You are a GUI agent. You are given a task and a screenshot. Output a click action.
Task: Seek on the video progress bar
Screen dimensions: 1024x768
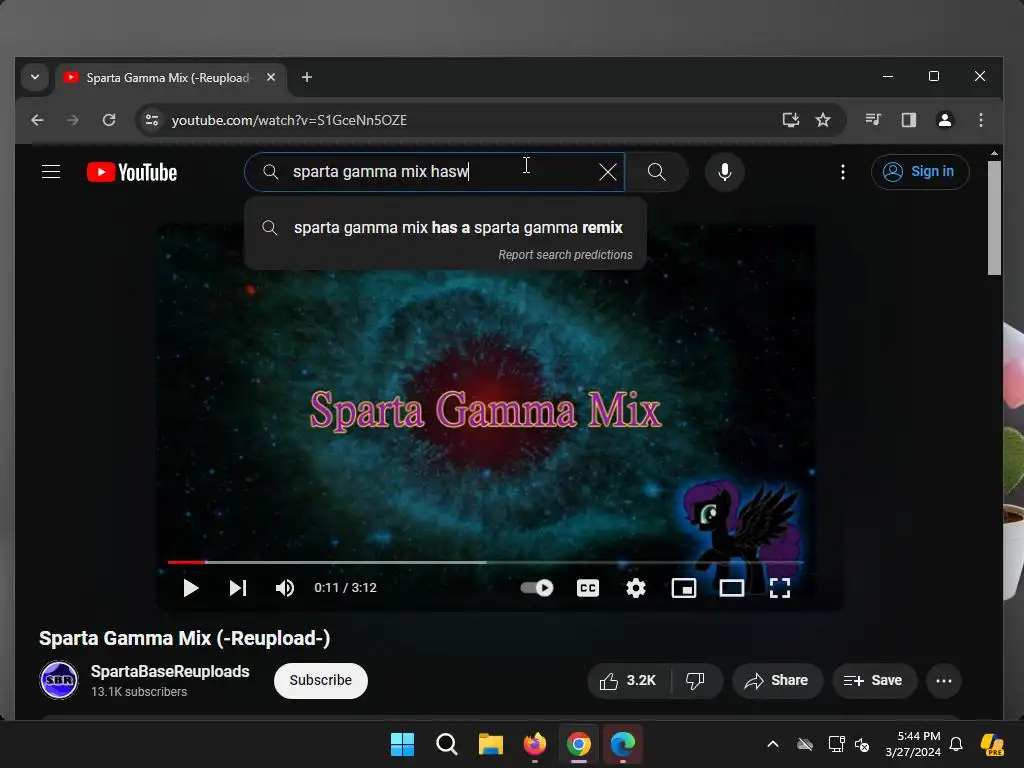click(485, 562)
